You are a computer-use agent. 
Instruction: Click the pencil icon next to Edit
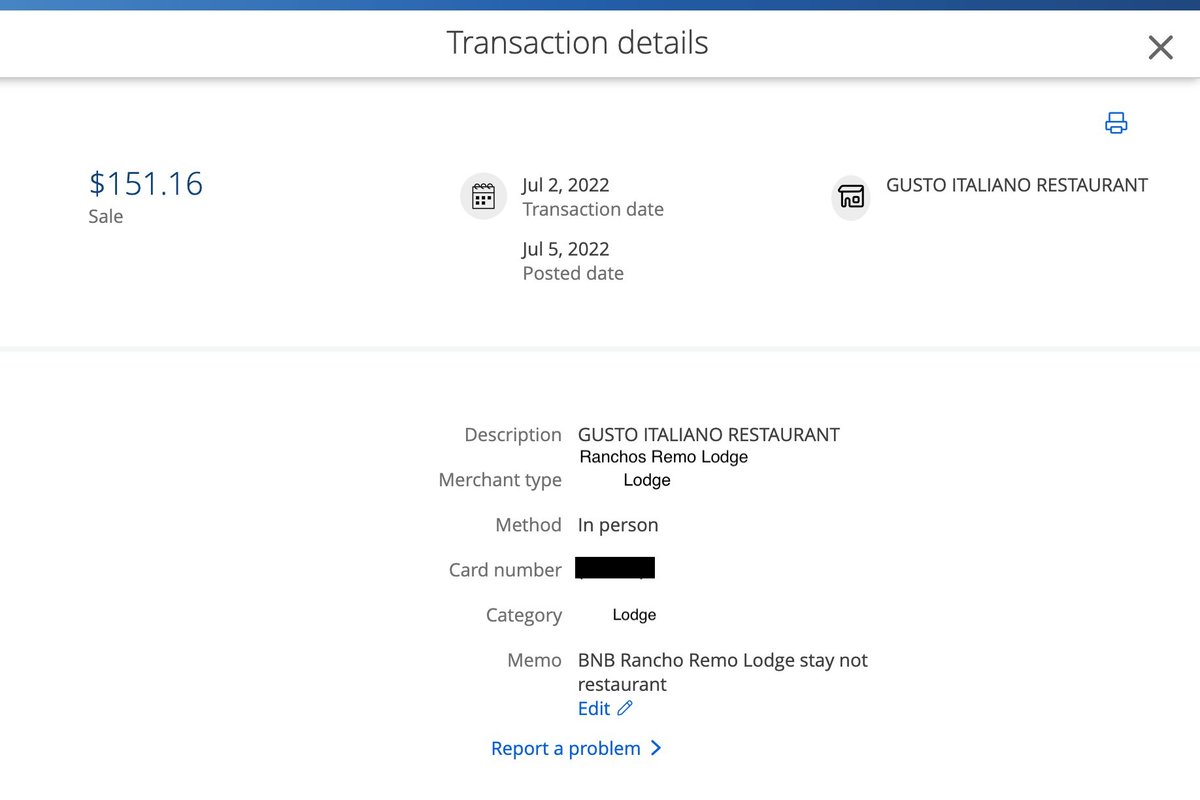click(625, 708)
